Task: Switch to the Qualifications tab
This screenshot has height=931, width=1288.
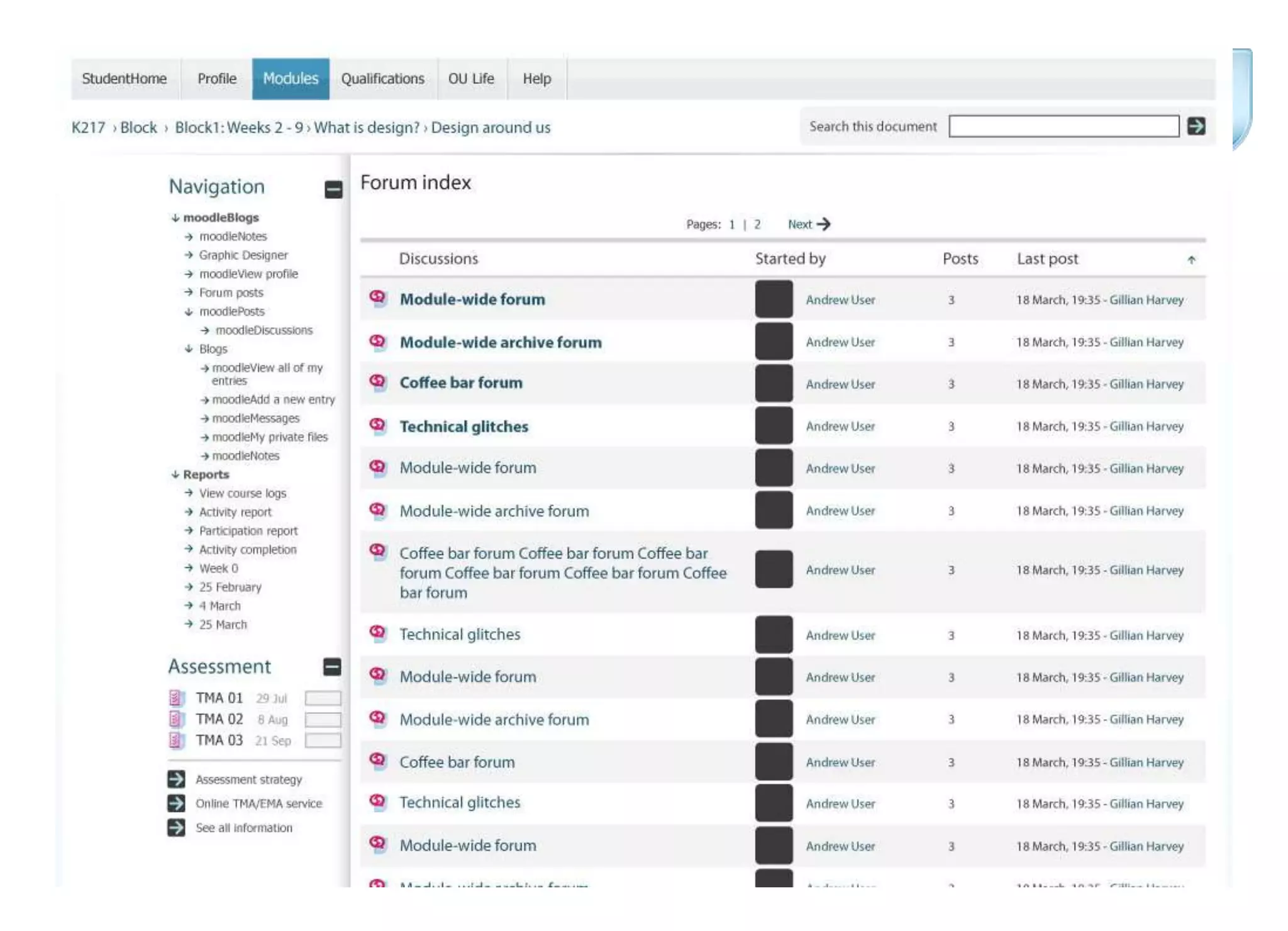Action: [x=382, y=79]
